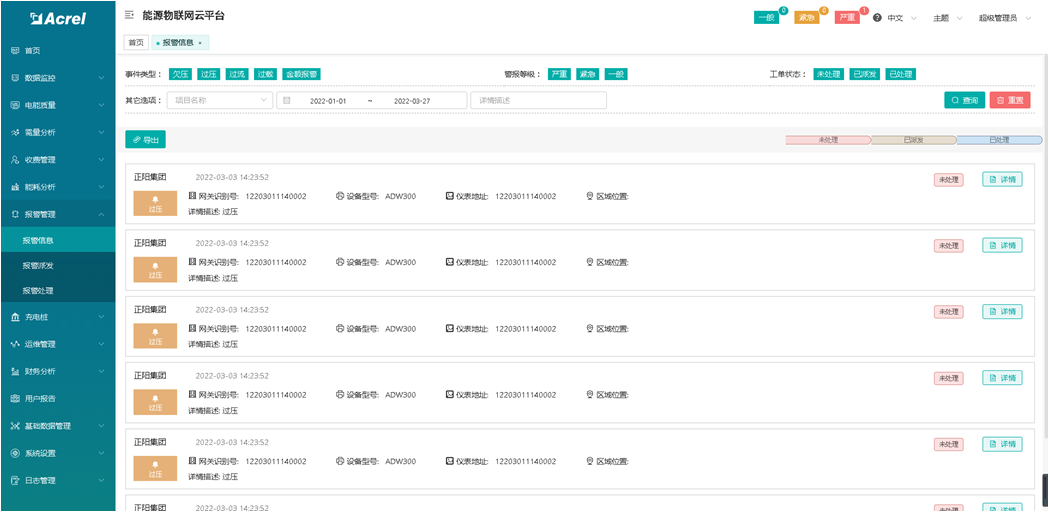1049x512 pixels.
Task: Click the 电能质量 sidebar icon
Action: tap(15, 105)
